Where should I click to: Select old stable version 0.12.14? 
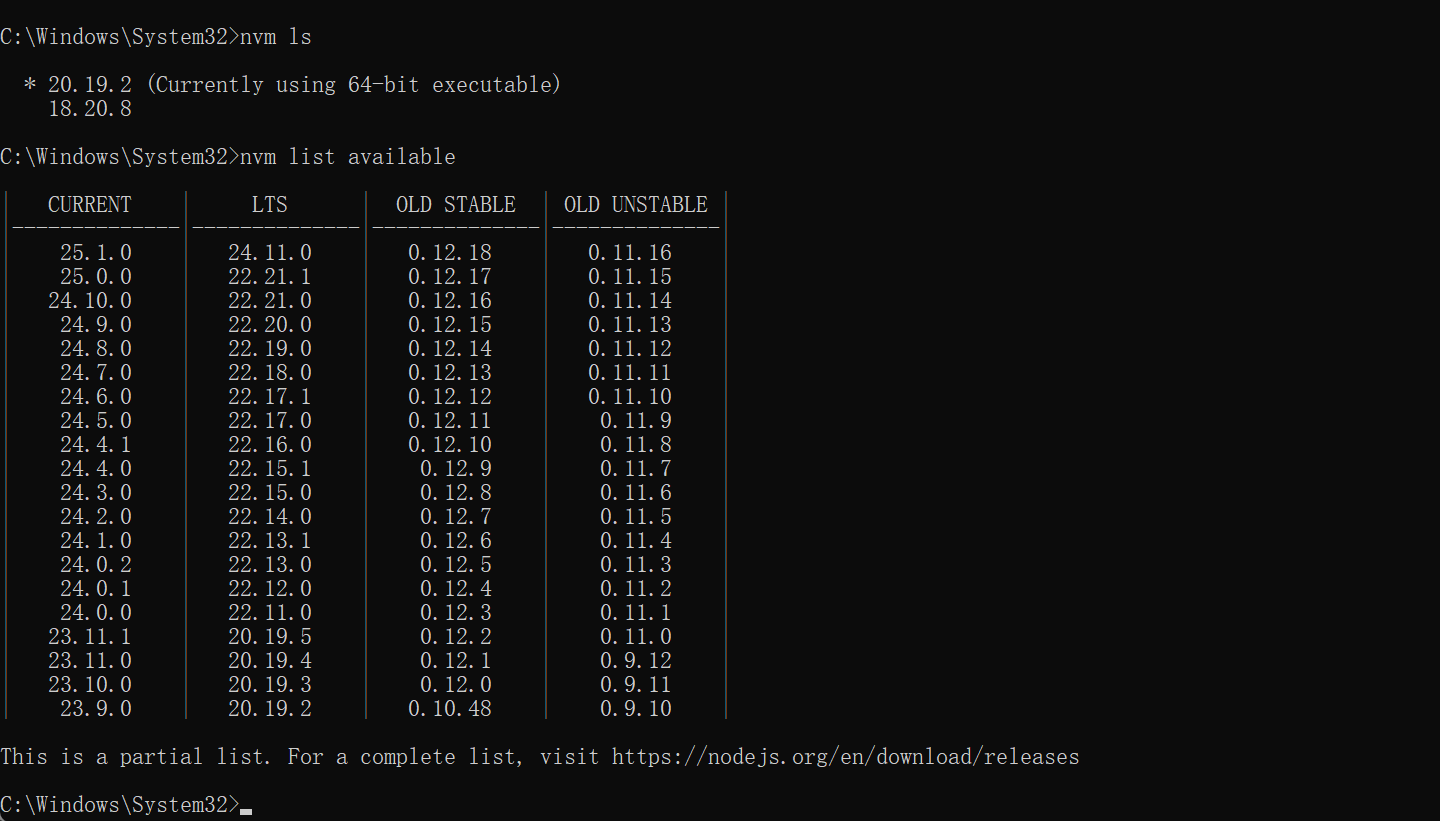pyautogui.click(x=450, y=349)
